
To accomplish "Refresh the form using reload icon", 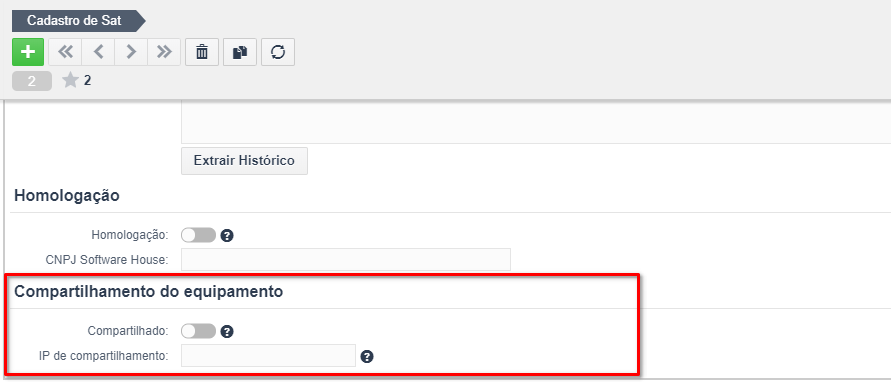I will pyautogui.click(x=278, y=52).
